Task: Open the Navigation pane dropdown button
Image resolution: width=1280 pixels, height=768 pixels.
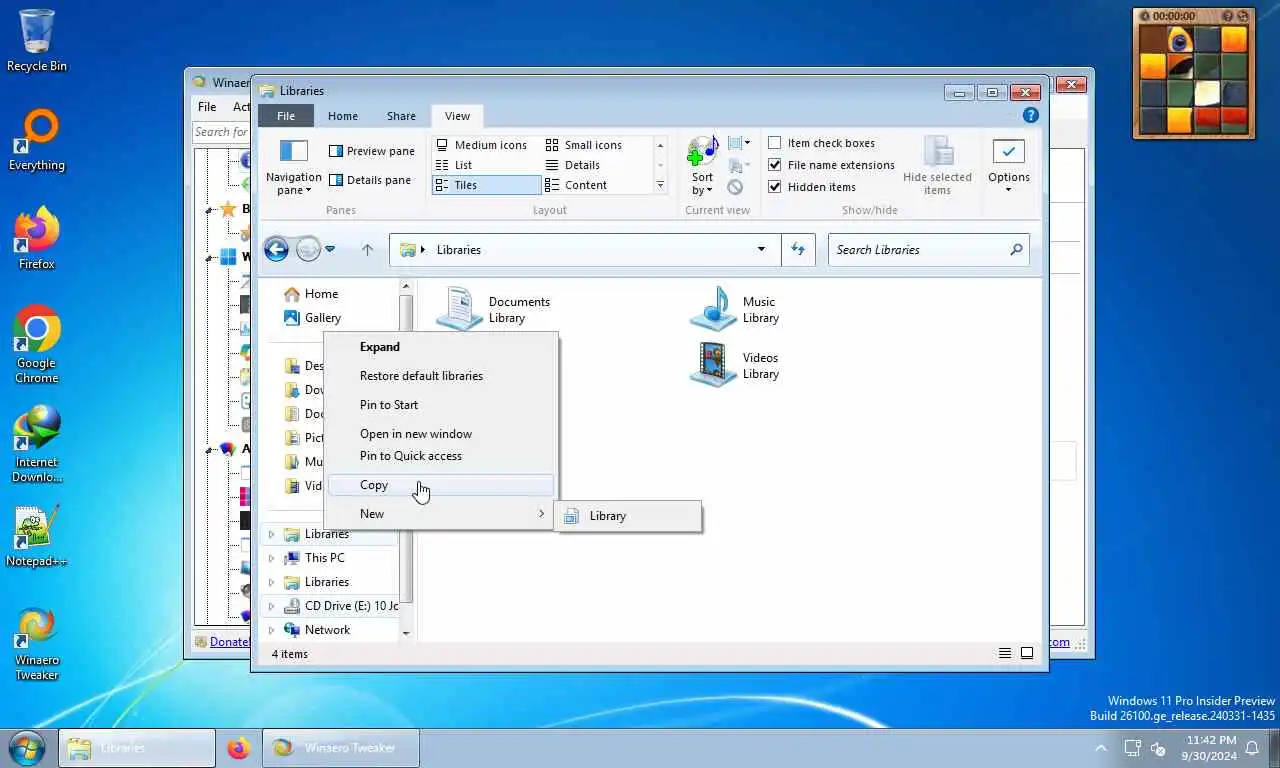Action: pyautogui.click(x=293, y=167)
